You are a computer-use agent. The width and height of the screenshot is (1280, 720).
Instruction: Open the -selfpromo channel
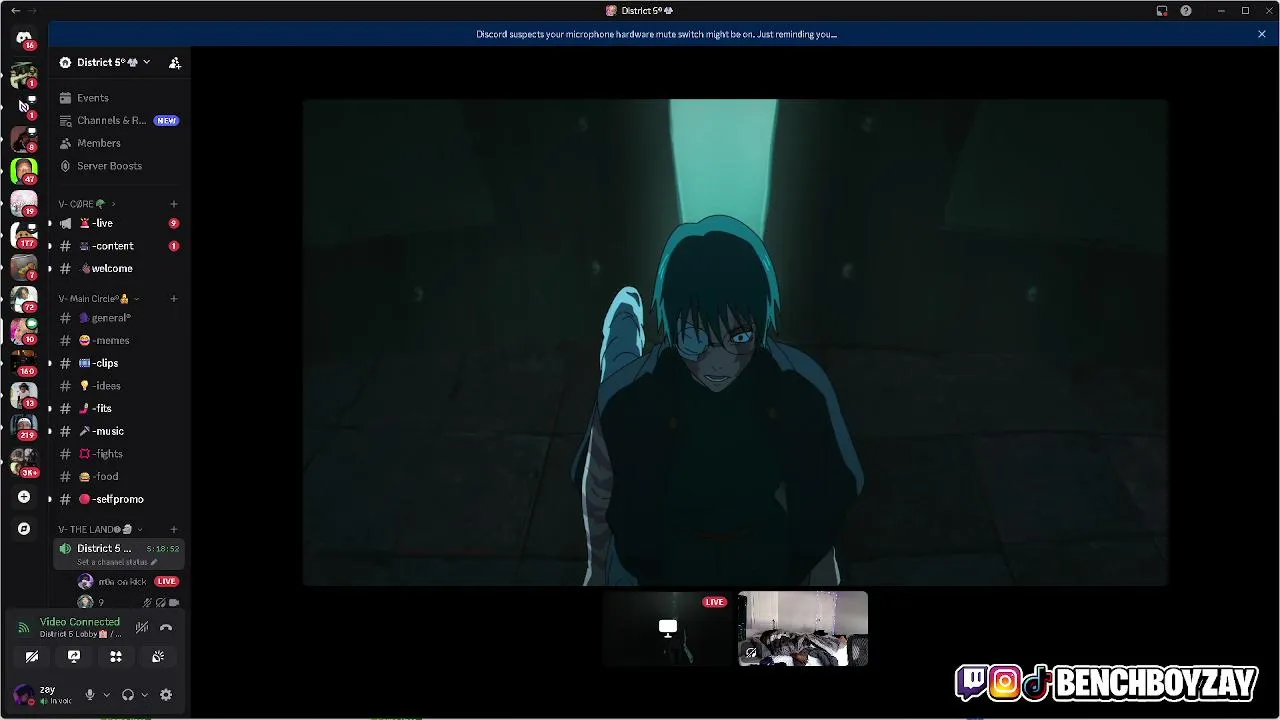(118, 499)
